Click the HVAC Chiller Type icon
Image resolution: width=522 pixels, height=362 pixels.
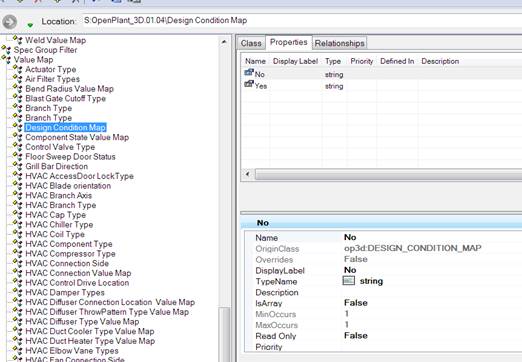pos(18,224)
